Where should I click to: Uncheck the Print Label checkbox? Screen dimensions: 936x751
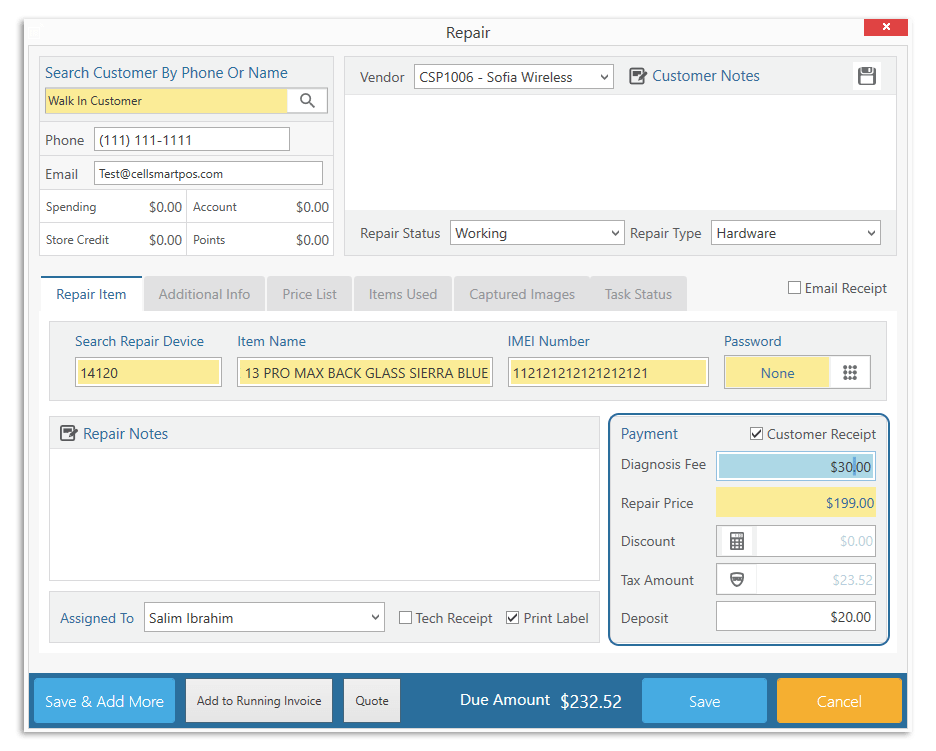(513, 618)
